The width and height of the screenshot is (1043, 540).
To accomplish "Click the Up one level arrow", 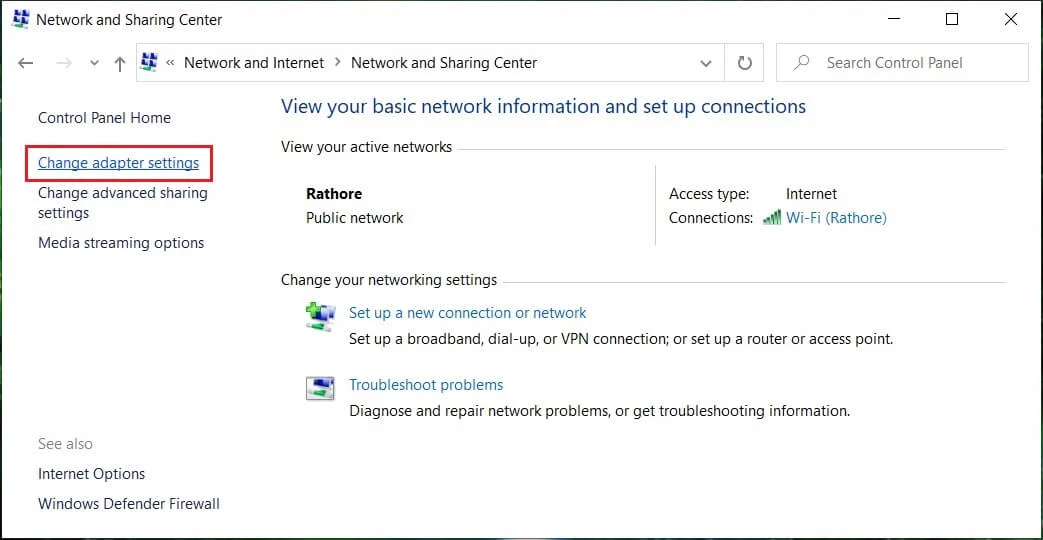I will 120,63.
